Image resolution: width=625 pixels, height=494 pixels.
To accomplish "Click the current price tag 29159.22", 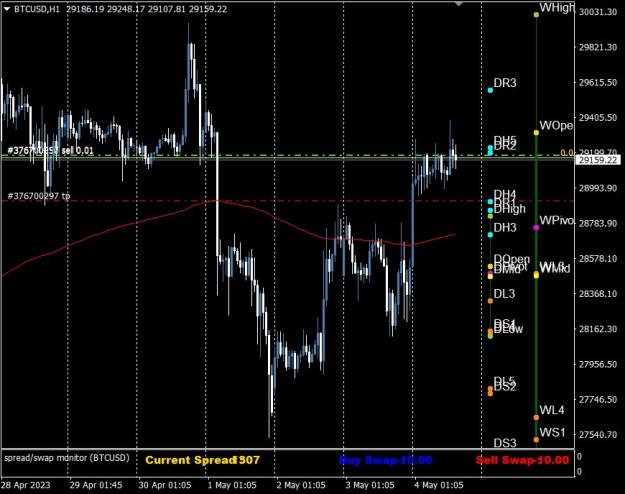I will pos(598,160).
